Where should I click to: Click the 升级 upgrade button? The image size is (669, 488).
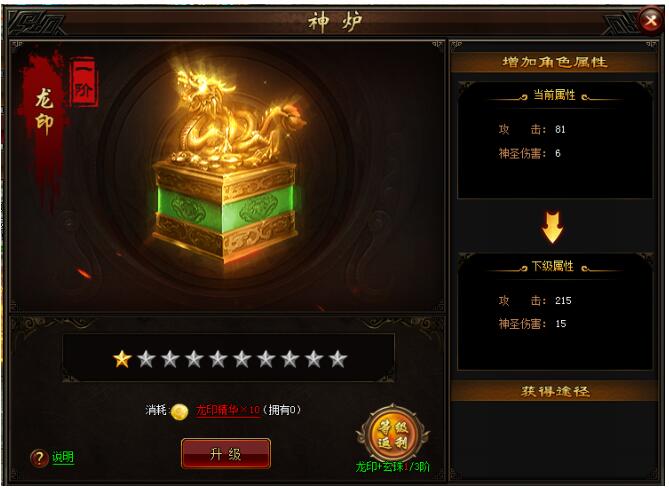[226, 454]
